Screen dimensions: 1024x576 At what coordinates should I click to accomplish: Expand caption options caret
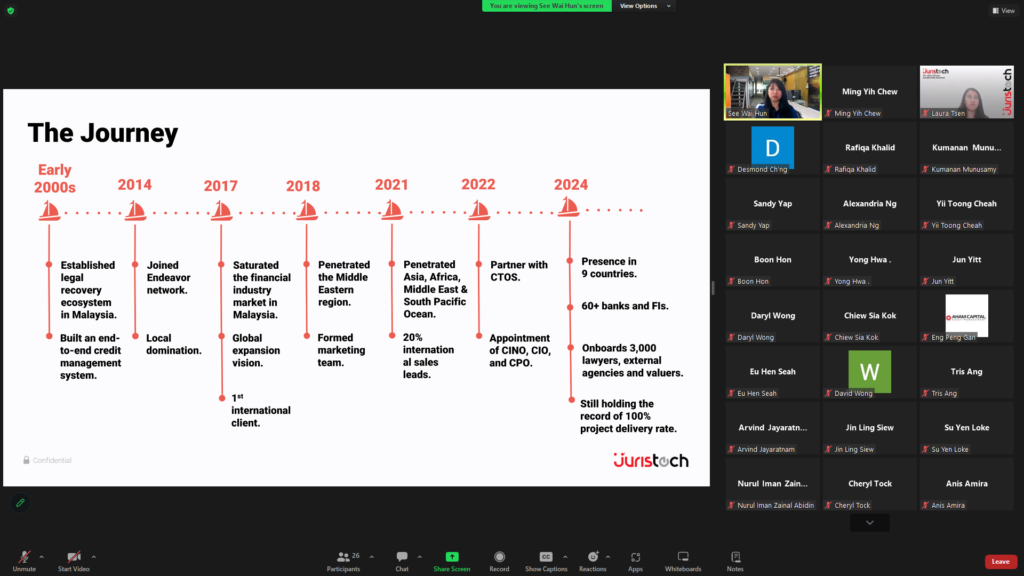[x=565, y=557]
